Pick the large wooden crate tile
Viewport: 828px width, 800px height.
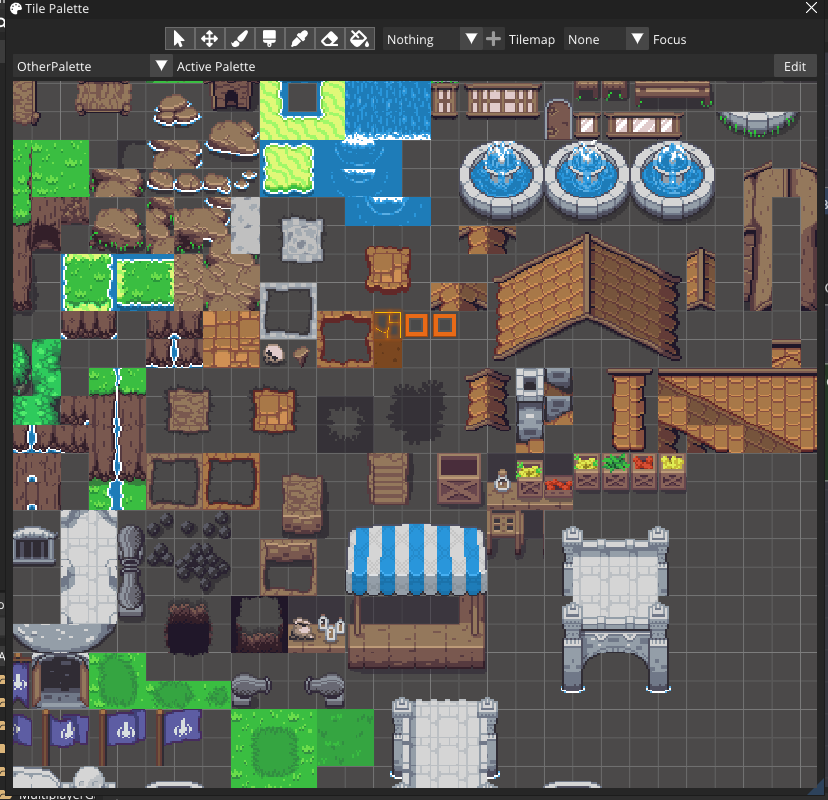click(x=459, y=479)
